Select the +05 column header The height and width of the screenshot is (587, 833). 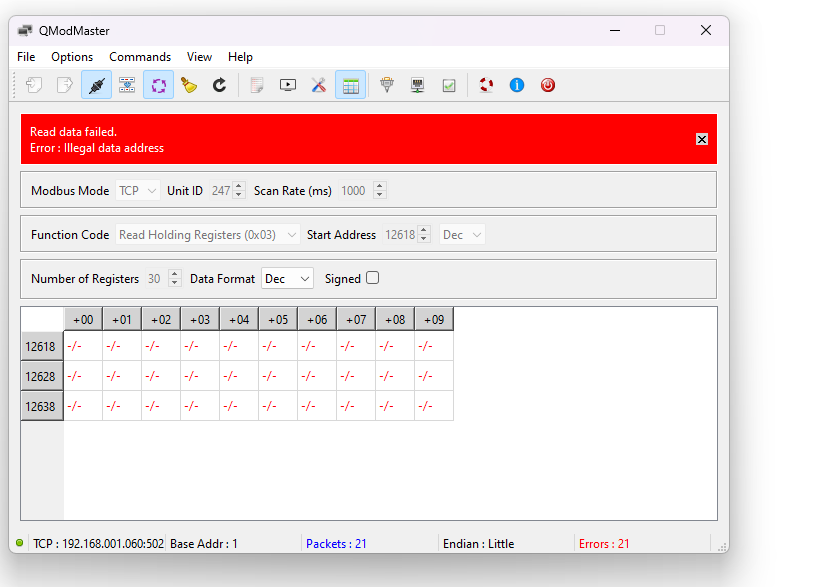coord(278,319)
